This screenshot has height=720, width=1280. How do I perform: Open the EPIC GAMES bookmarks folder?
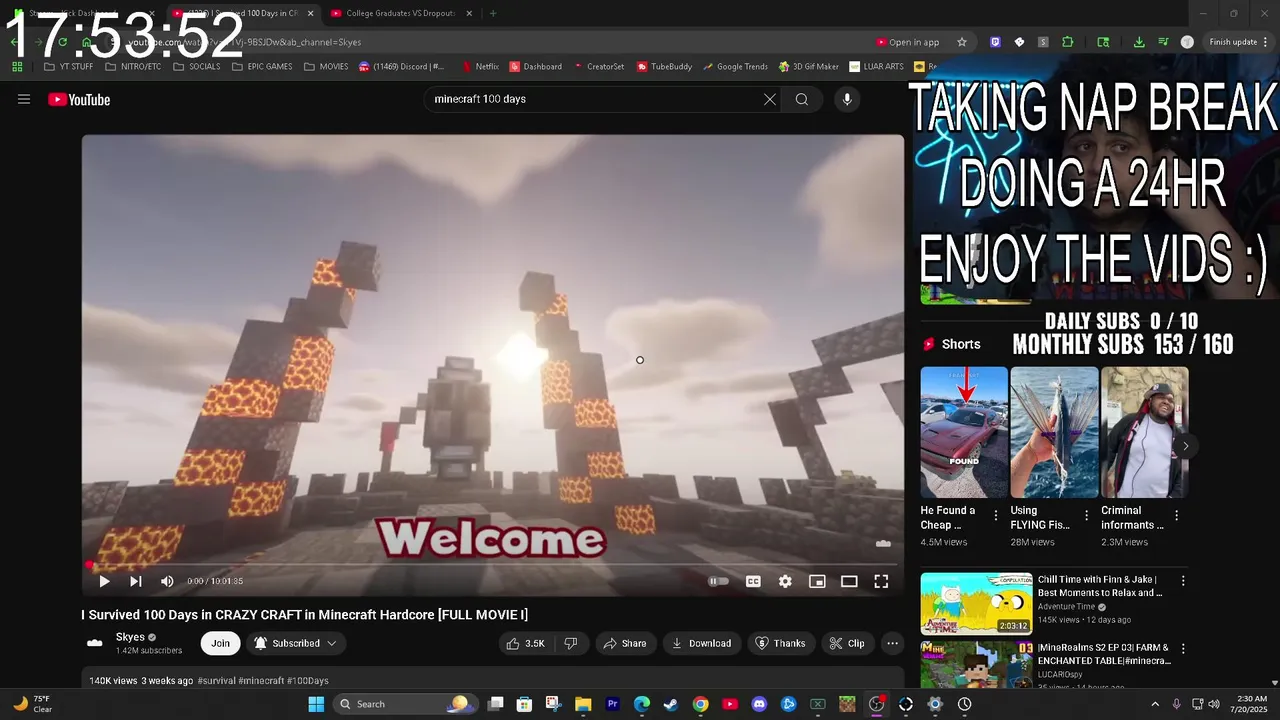click(262, 67)
